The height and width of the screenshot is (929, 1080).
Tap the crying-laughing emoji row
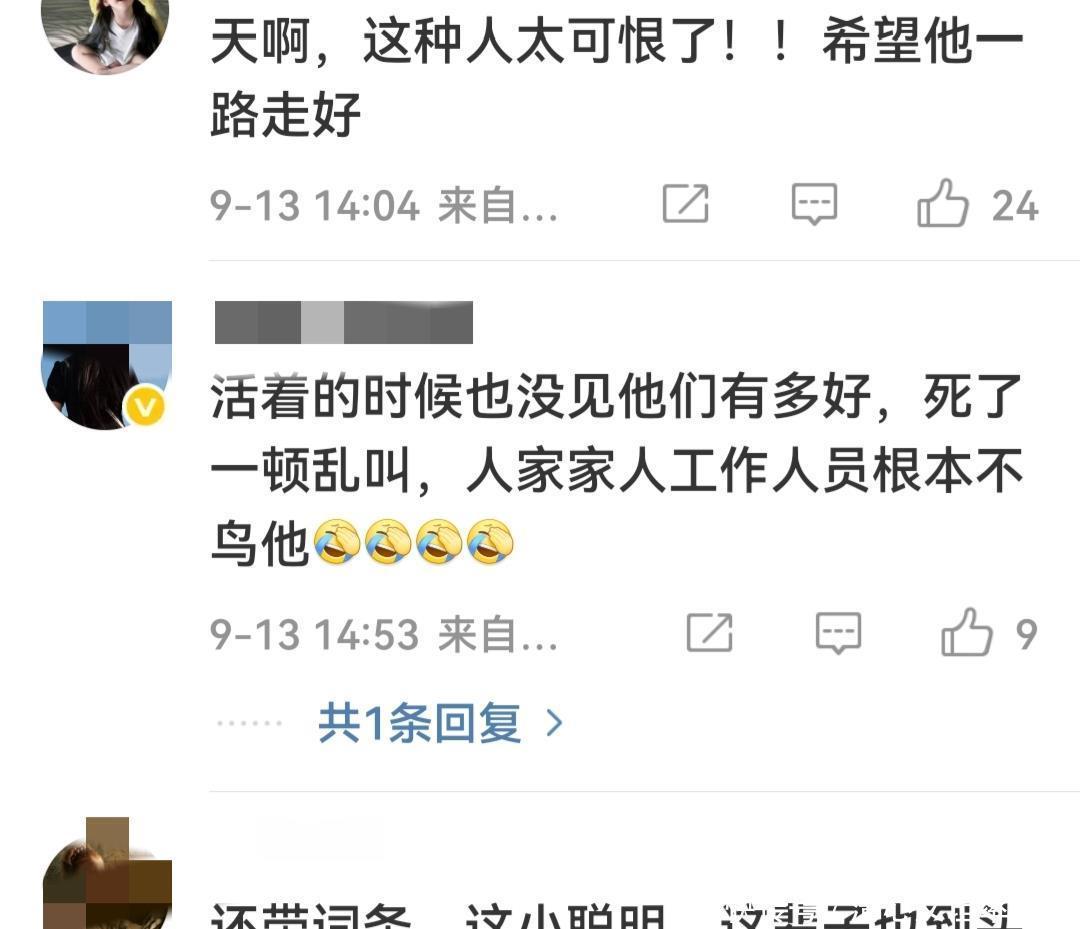click(413, 542)
